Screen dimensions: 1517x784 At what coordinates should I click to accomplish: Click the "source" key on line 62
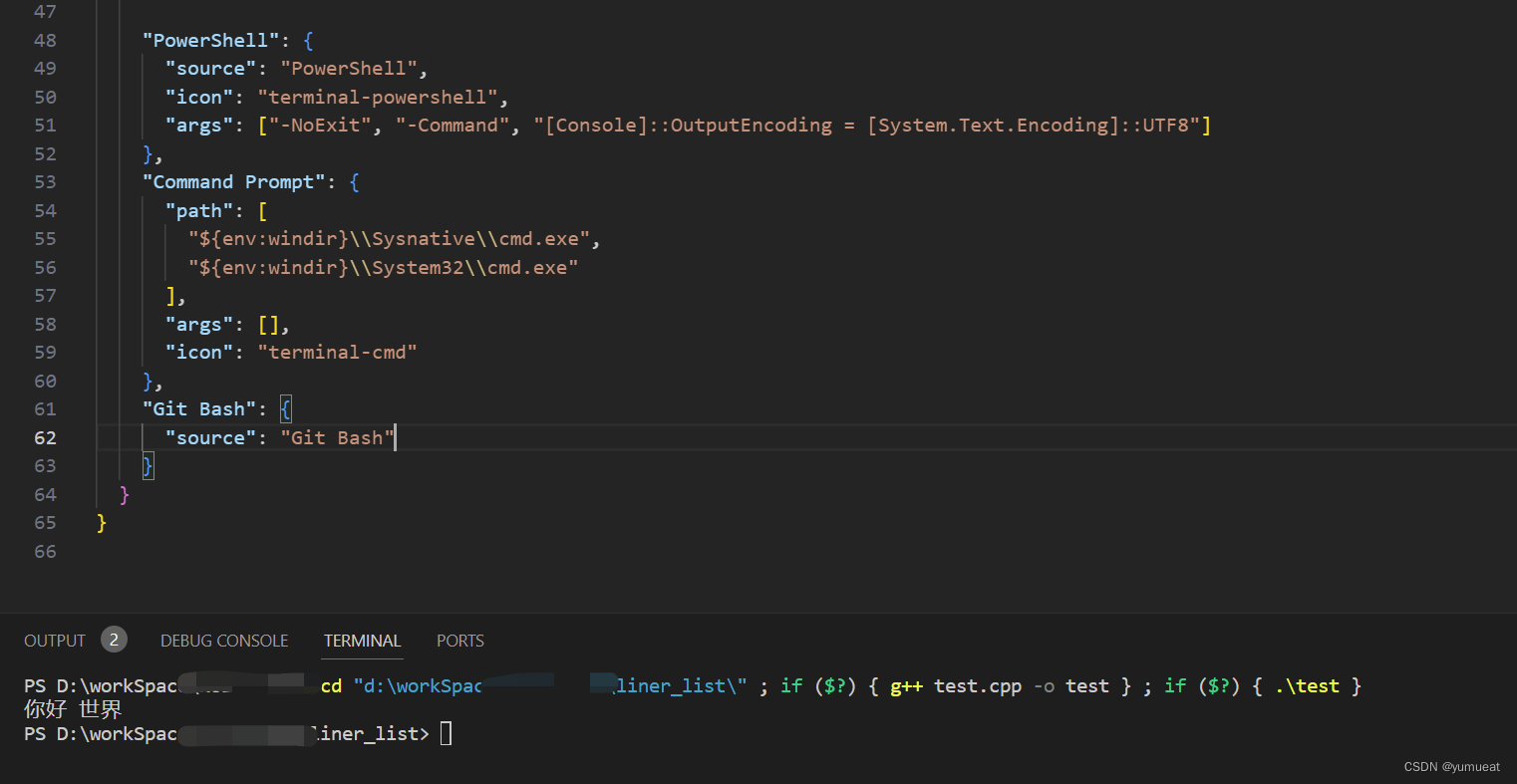click(211, 438)
